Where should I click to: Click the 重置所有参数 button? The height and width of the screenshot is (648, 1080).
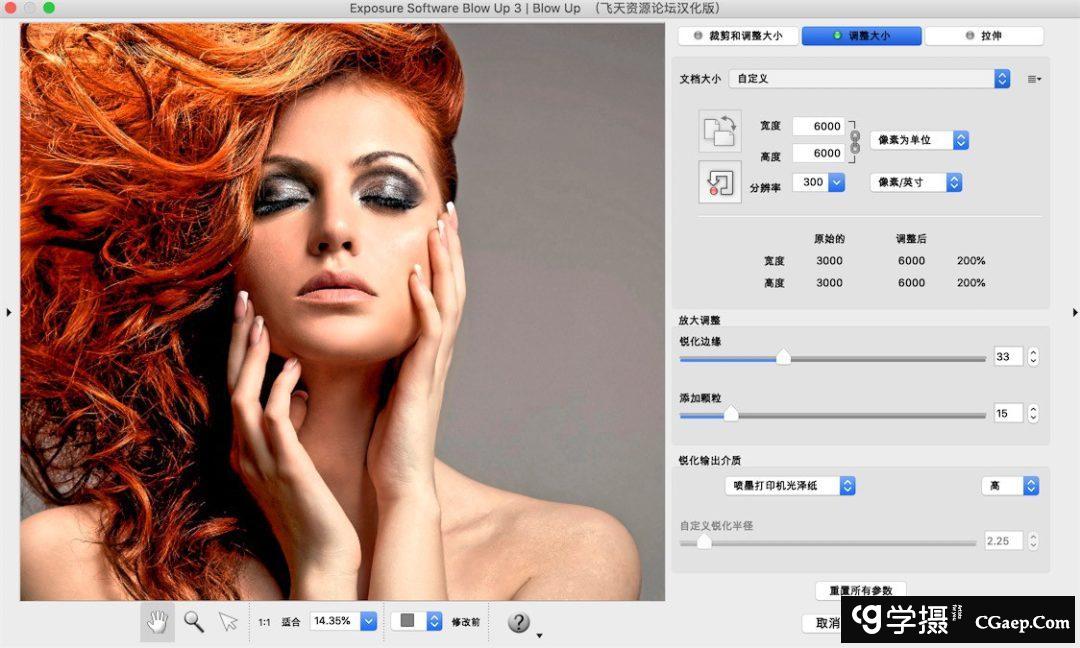[860, 590]
